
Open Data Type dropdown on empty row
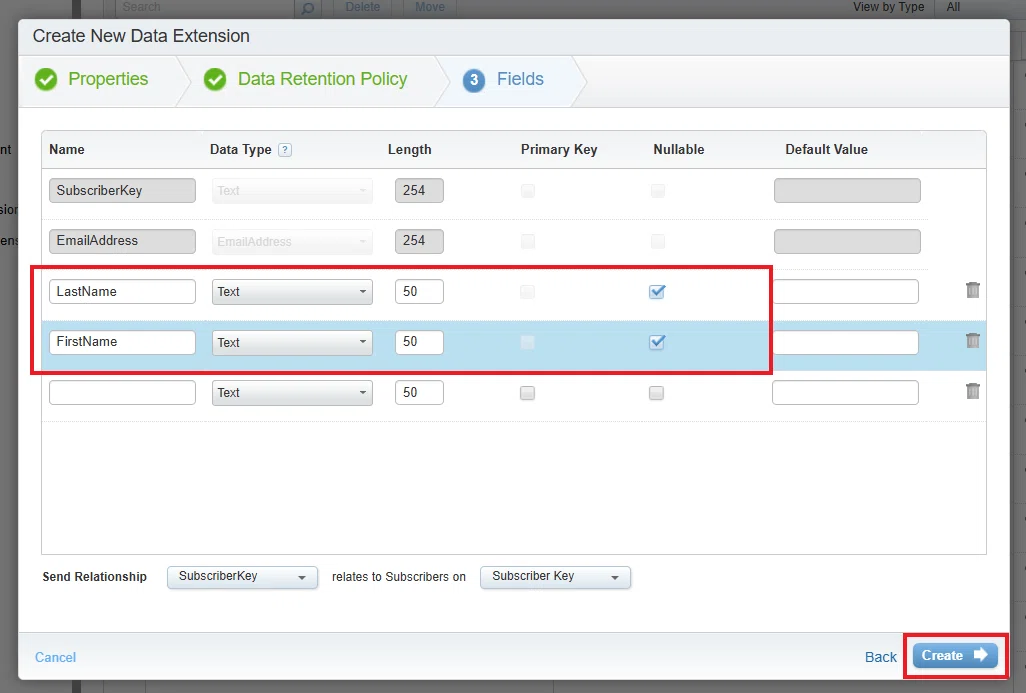point(292,393)
